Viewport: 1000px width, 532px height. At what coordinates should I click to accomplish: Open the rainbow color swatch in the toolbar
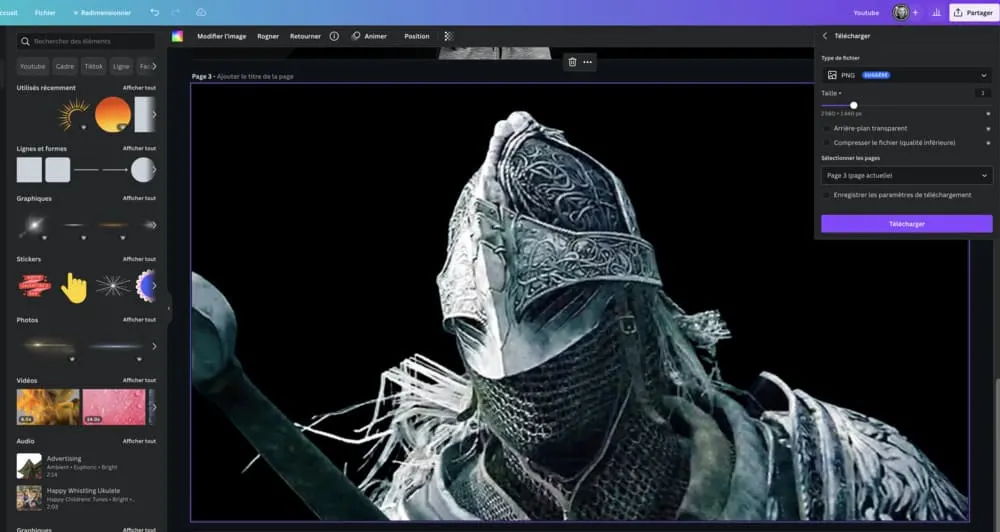(177, 36)
